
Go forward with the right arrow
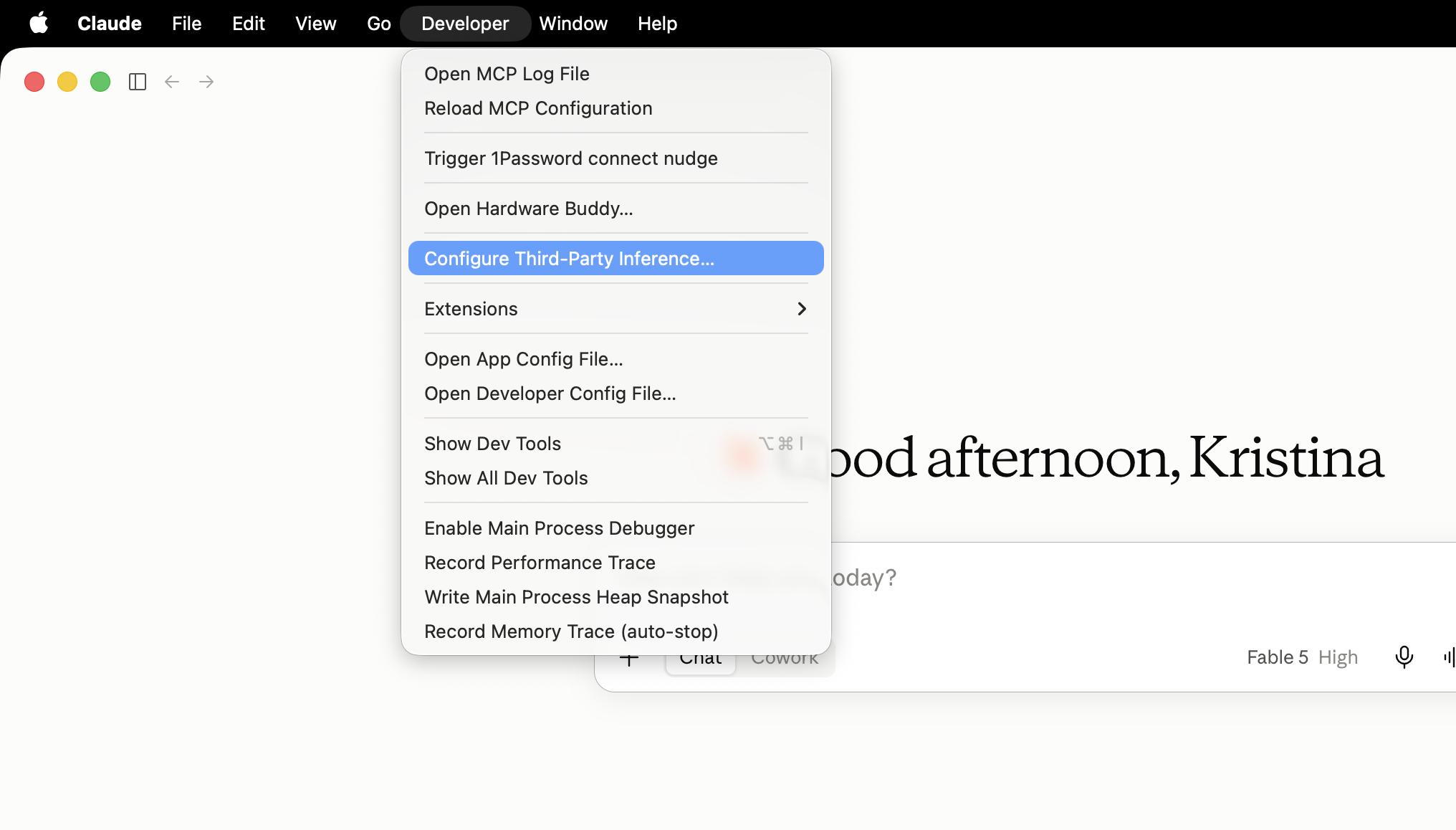click(x=206, y=82)
